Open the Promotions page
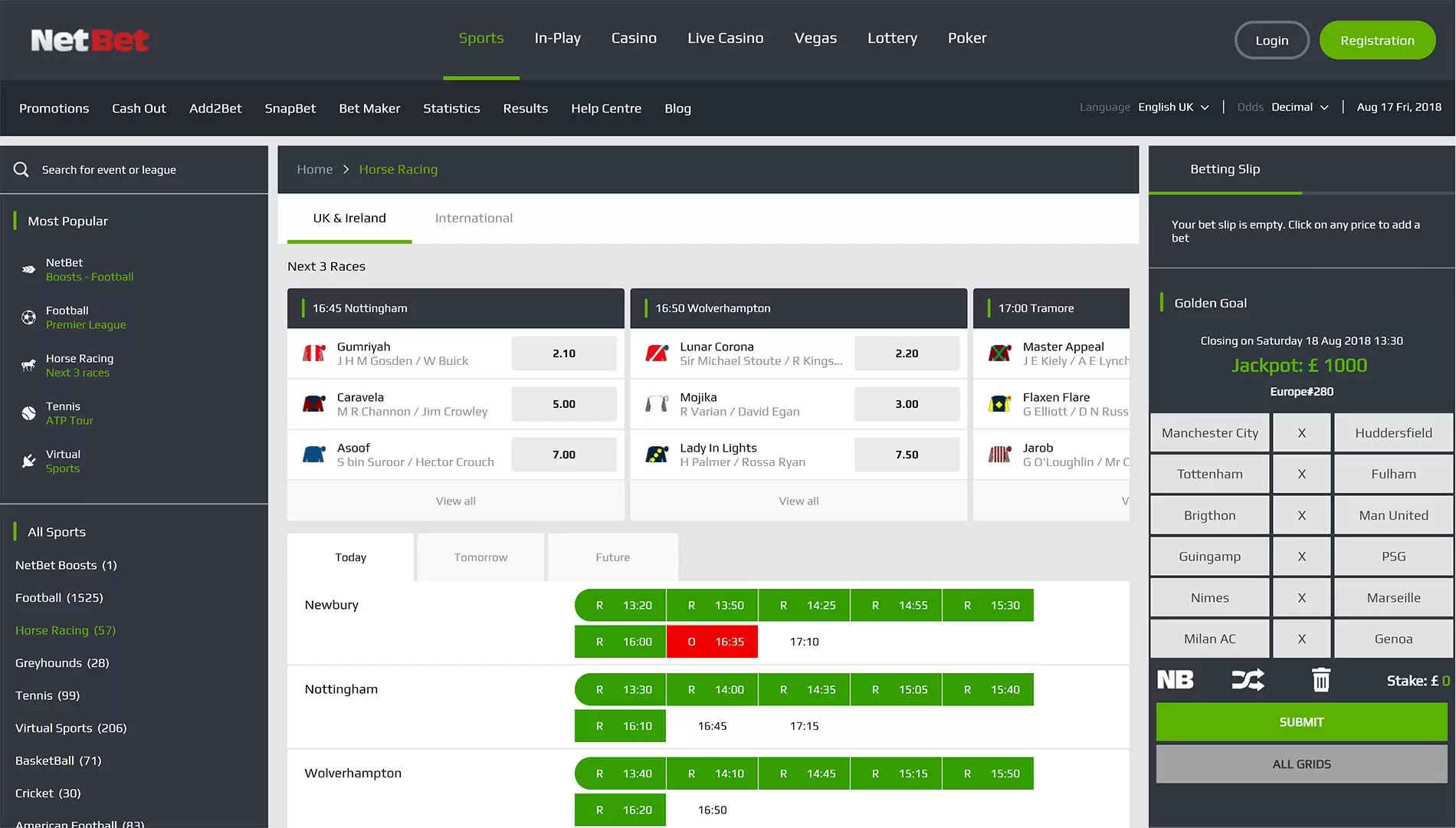The width and height of the screenshot is (1456, 828). point(54,109)
